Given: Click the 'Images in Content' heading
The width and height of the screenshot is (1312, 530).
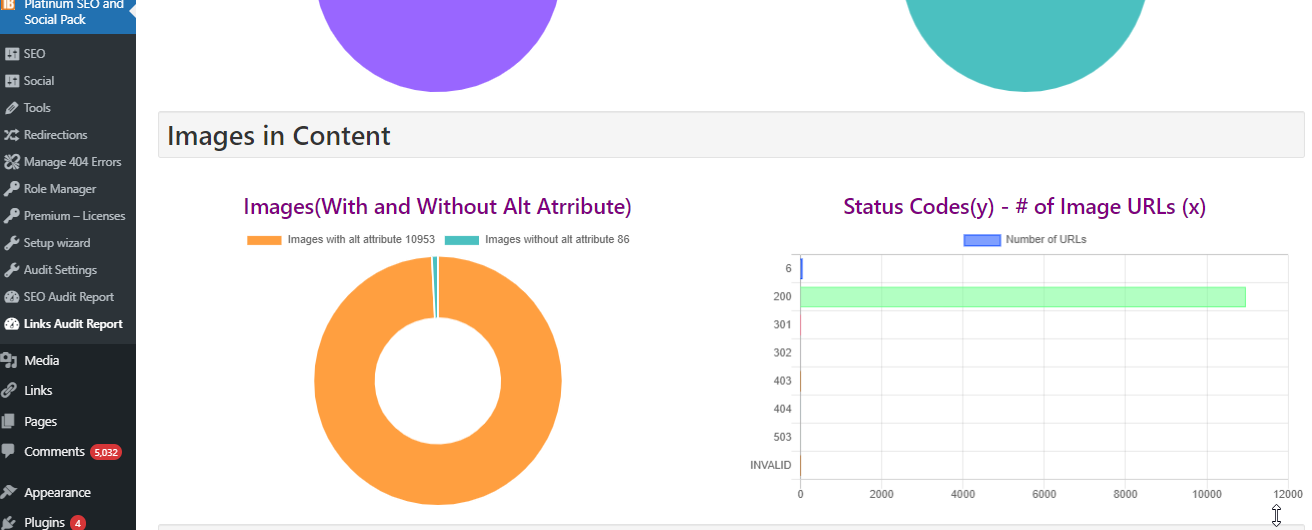Looking at the screenshot, I should (x=279, y=135).
